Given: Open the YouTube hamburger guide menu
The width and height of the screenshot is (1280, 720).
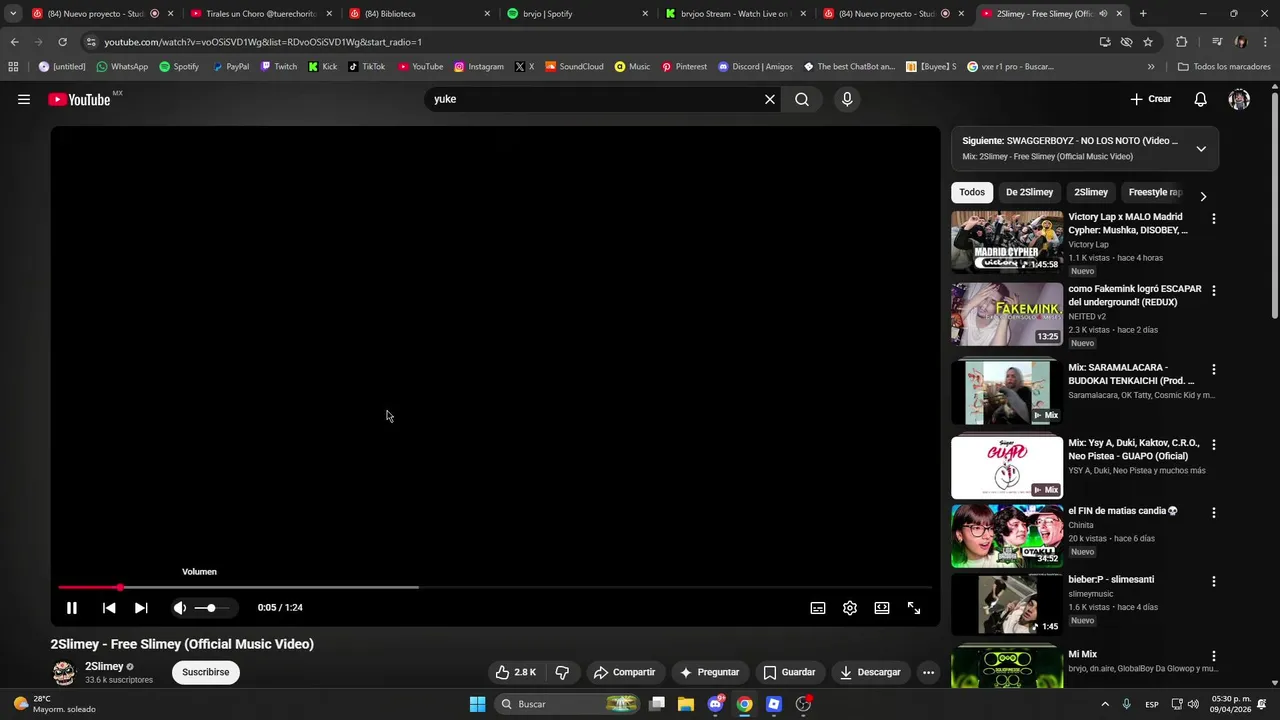Looking at the screenshot, I should (24, 99).
